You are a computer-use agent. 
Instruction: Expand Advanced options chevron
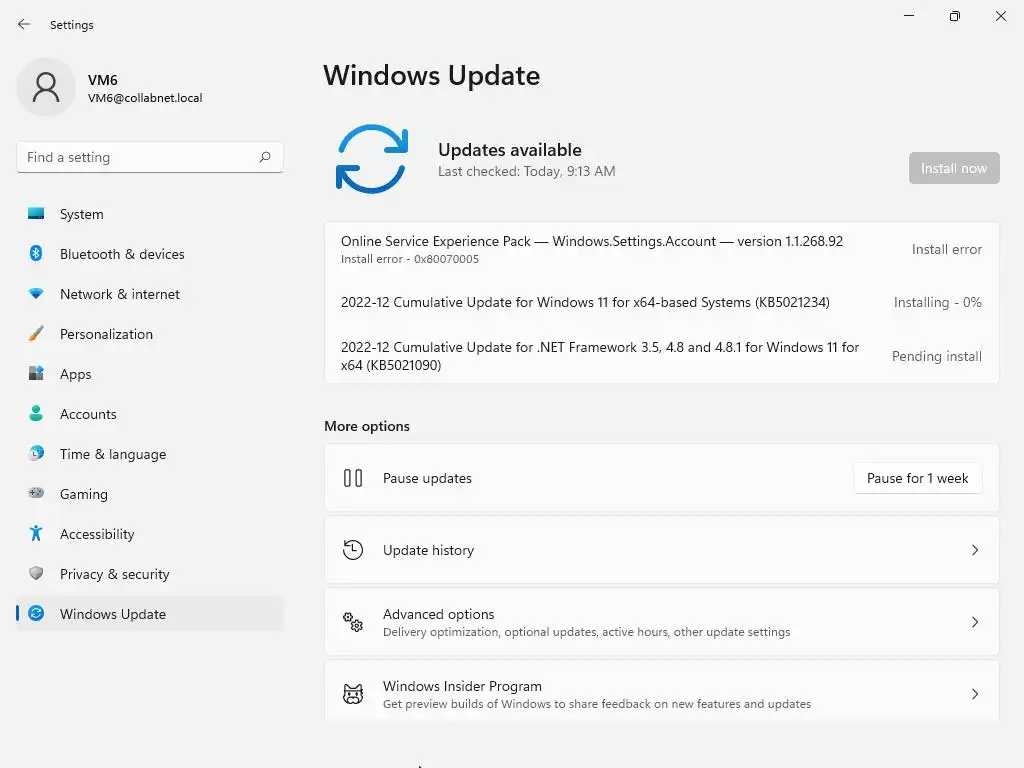(974, 622)
